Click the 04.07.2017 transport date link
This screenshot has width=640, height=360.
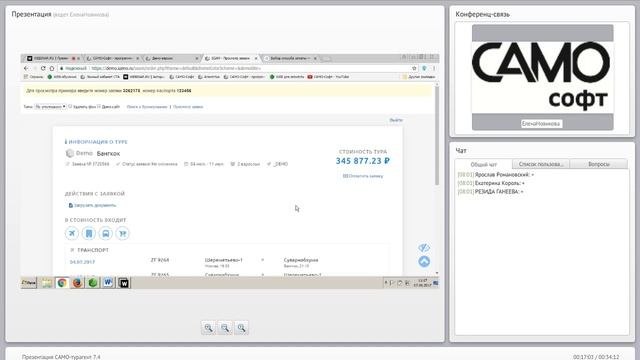pos(82,262)
